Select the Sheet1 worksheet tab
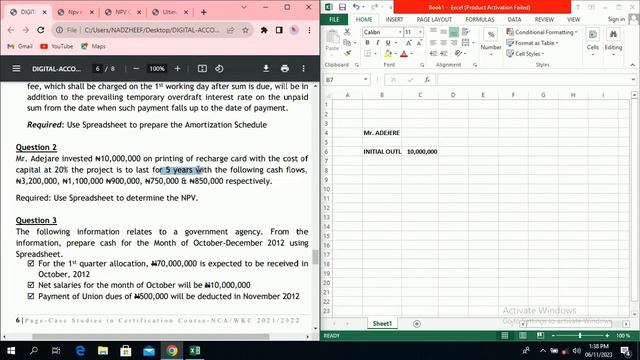Image resolution: width=640 pixels, height=360 pixels. click(x=382, y=323)
